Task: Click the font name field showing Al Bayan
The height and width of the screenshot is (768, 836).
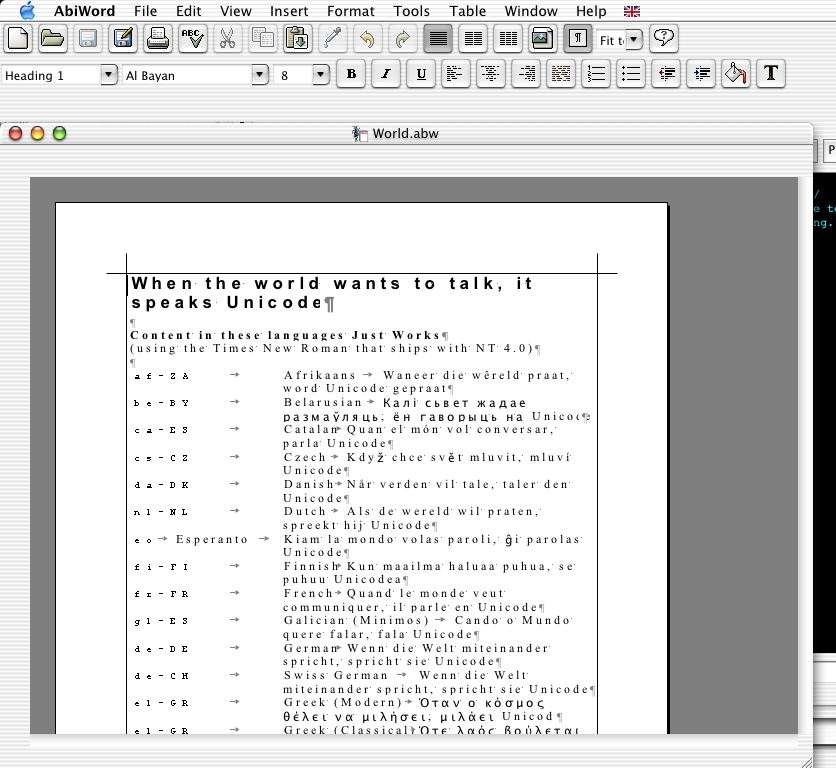Action: coord(187,75)
